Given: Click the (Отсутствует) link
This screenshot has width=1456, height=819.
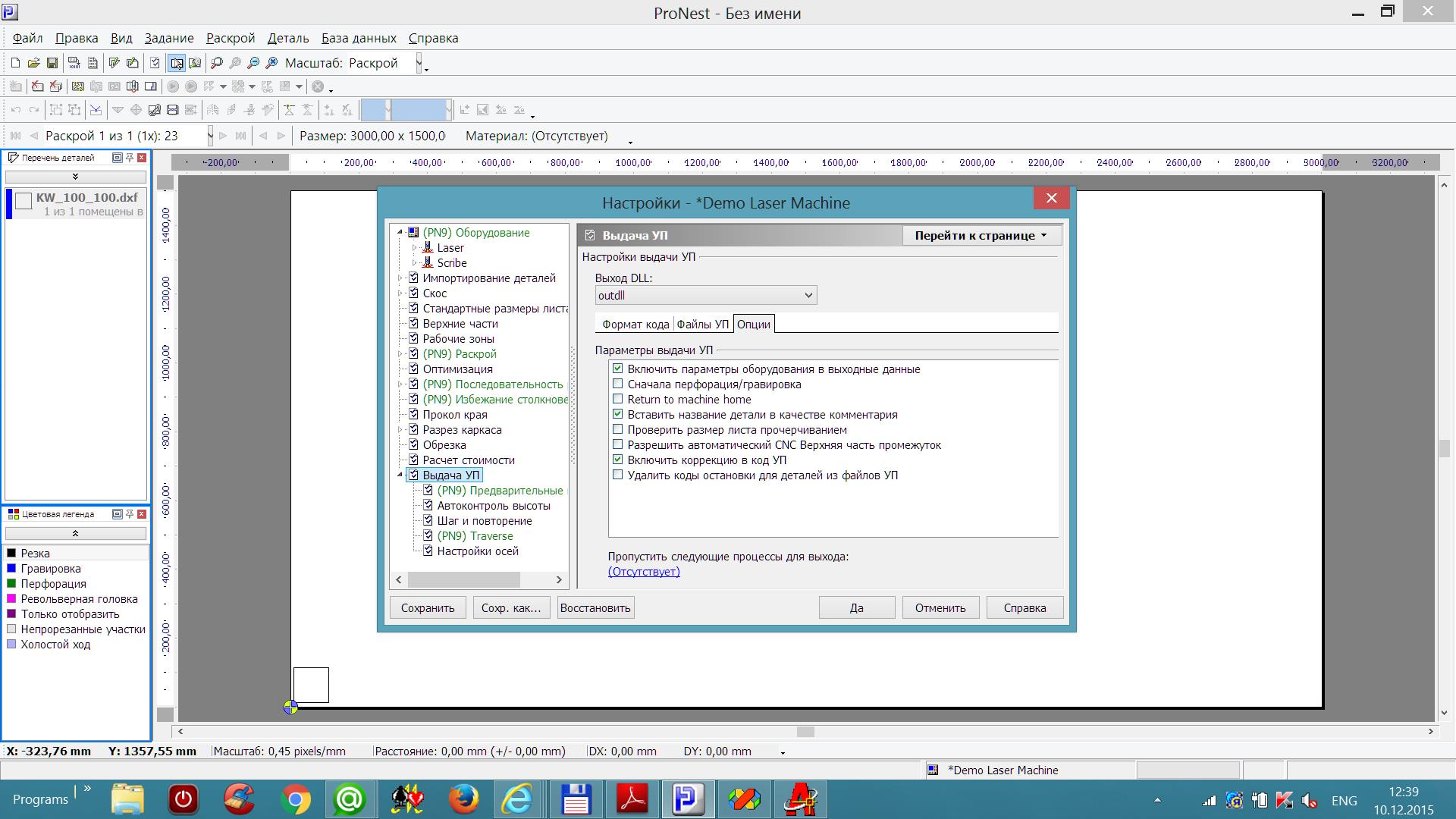Looking at the screenshot, I should [643, 572].
